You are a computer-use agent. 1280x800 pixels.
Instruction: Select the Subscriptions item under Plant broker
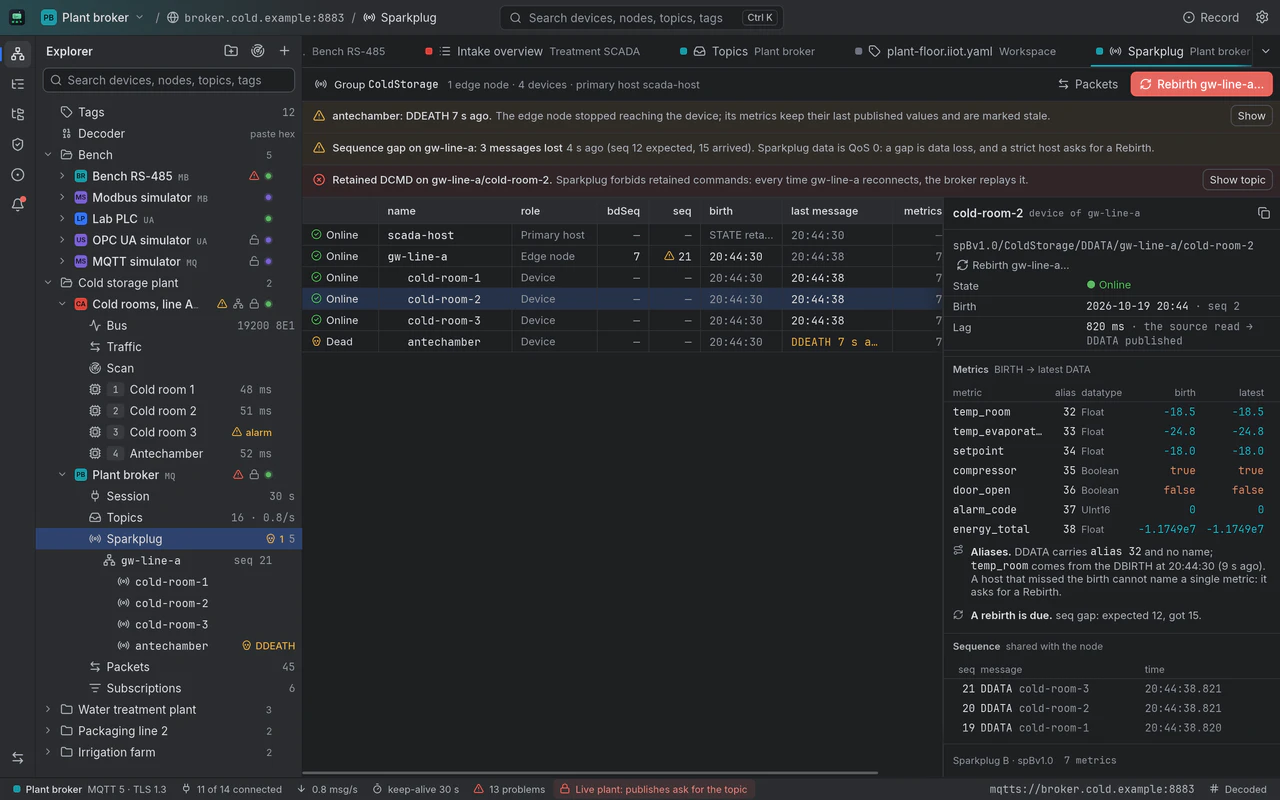point(169,688)
